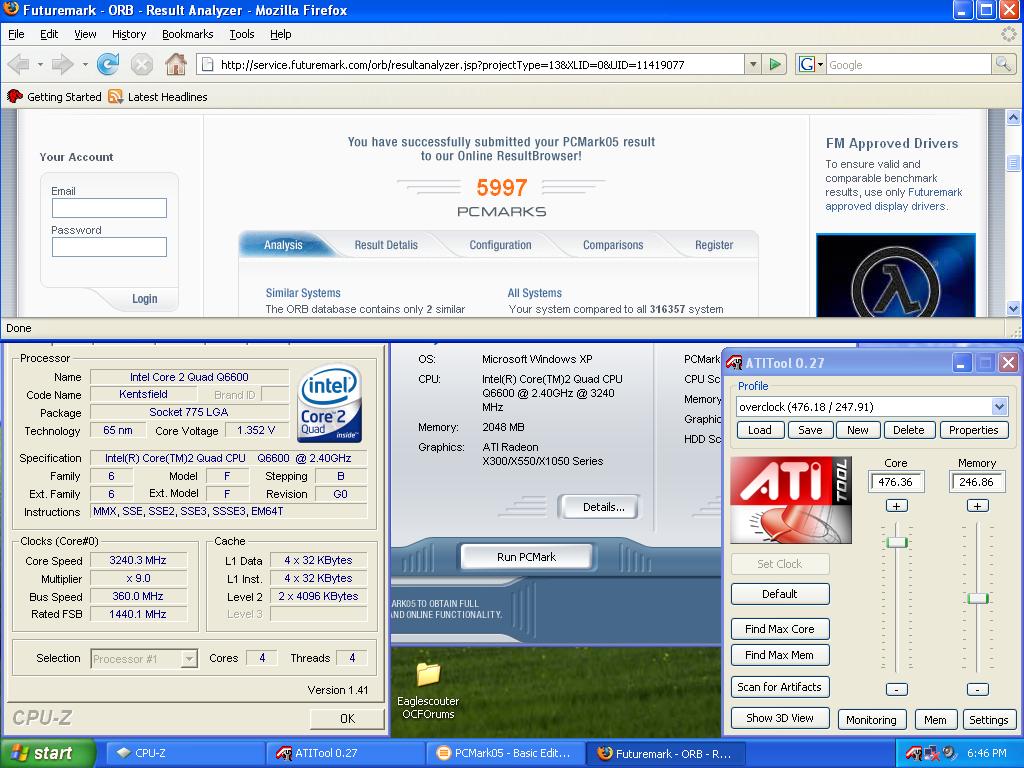Open the Tools menu in Firefox
The height and width of the screenshot is (768, 1024).
coord(242,34)
